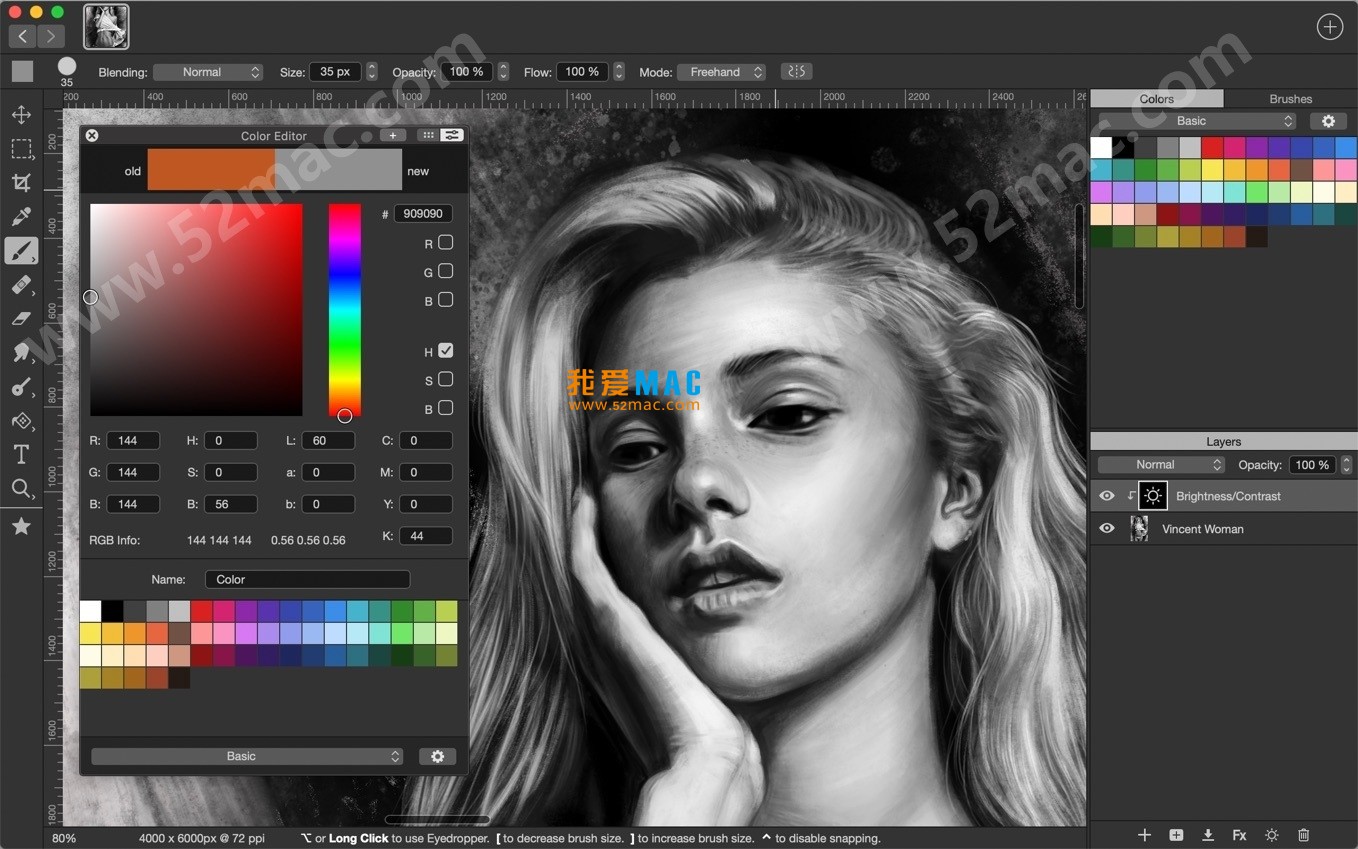Close the Color Editor panel
Screen dimensions: 1358x849
click(92, 135)
